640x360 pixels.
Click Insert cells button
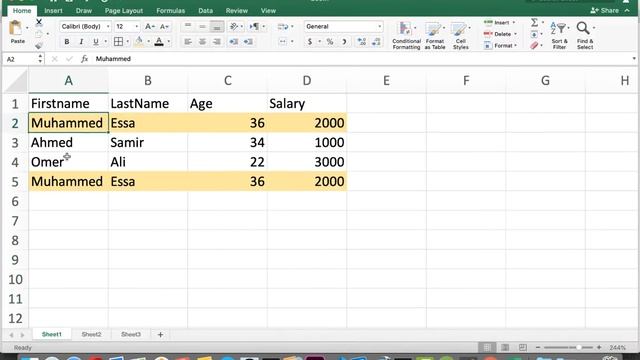pyautogui.click(x=499, y=22)
